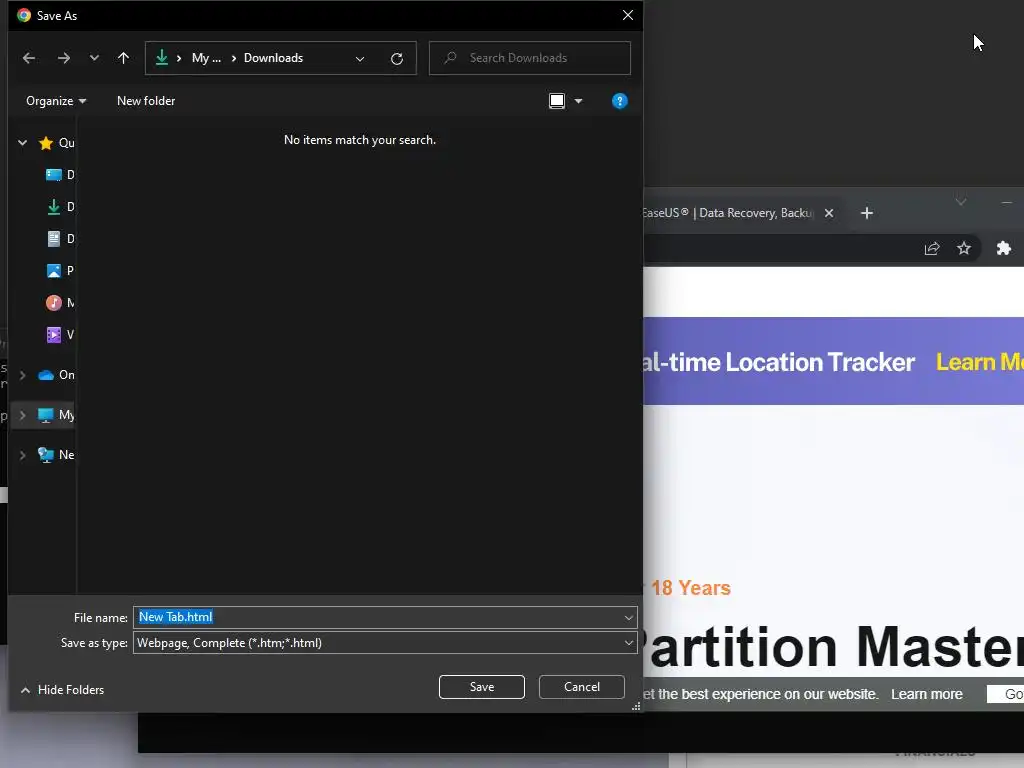Viewport: 1024px width, 768px height.
Task: Click the green Downloads address bar icon
Action: 162,58
